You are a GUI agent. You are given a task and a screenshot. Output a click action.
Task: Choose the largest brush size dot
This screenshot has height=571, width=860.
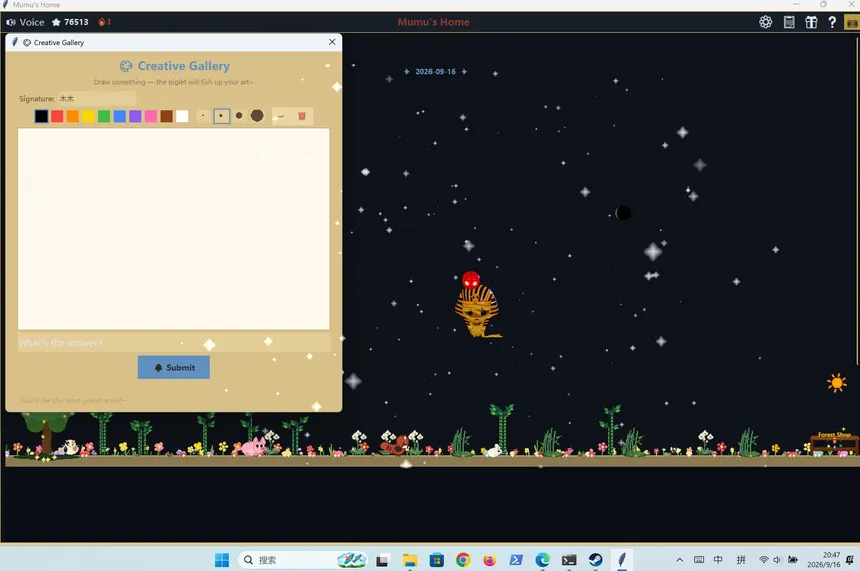click(x=257, y=116)
